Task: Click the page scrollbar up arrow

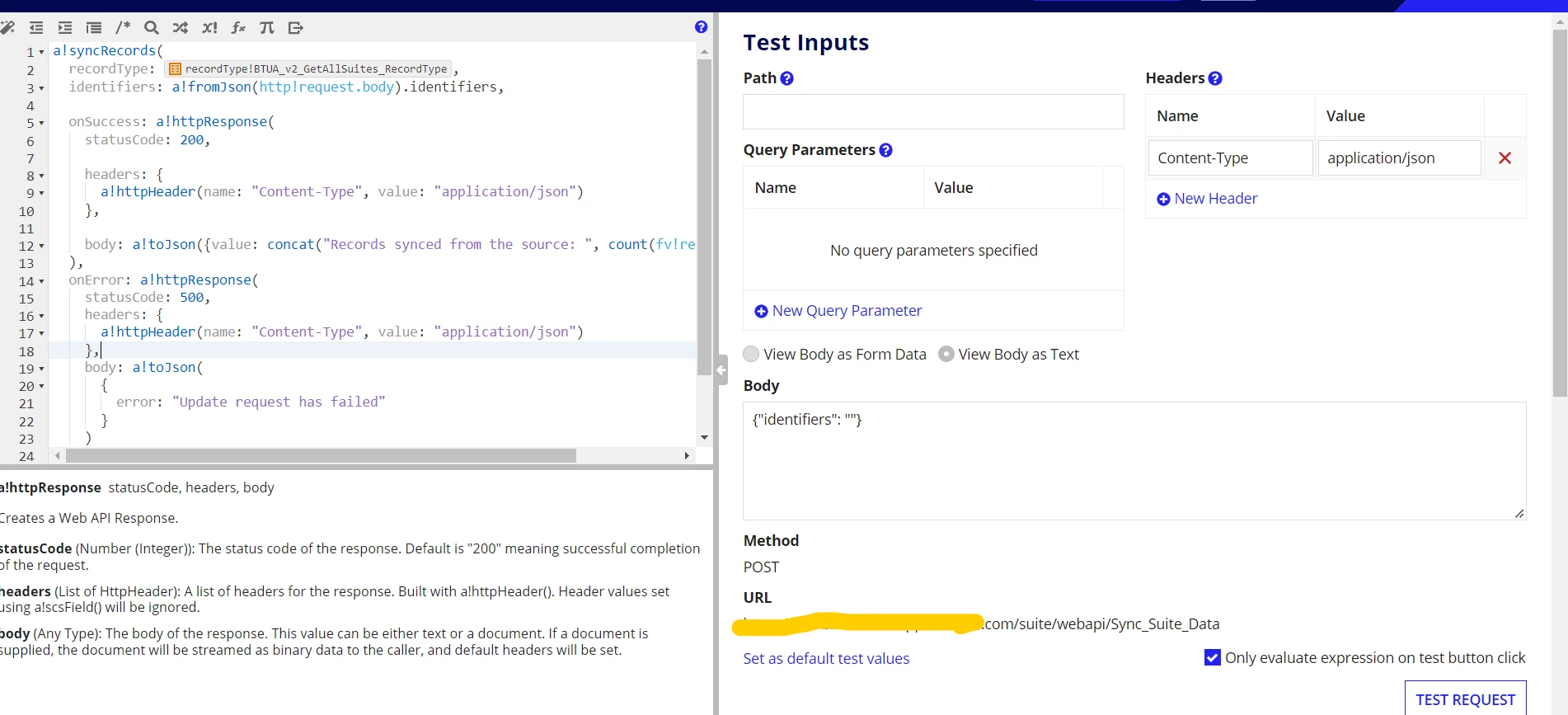Action: point(1560,21)
